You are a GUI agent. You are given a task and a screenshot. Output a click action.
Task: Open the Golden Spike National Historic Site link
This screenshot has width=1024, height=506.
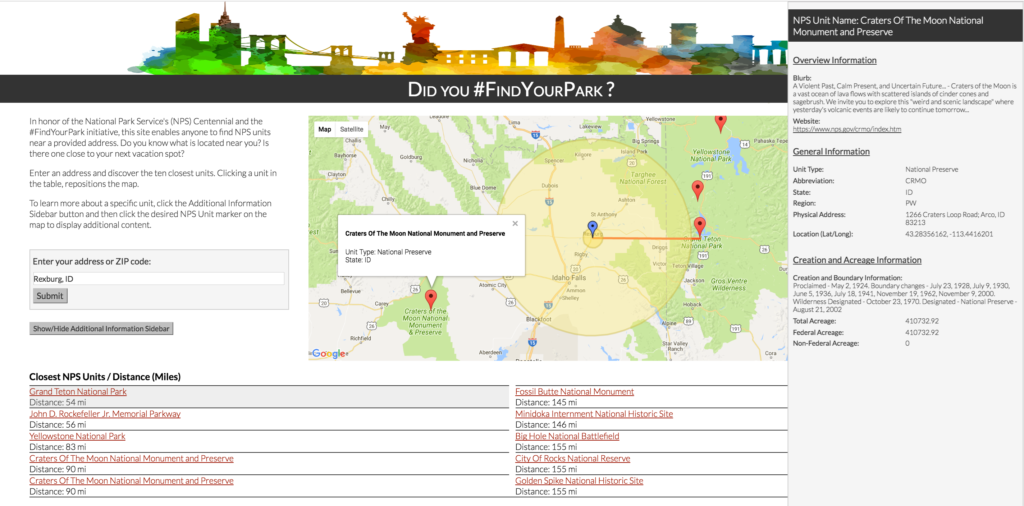pyautogui.click(x=579, y=481)
